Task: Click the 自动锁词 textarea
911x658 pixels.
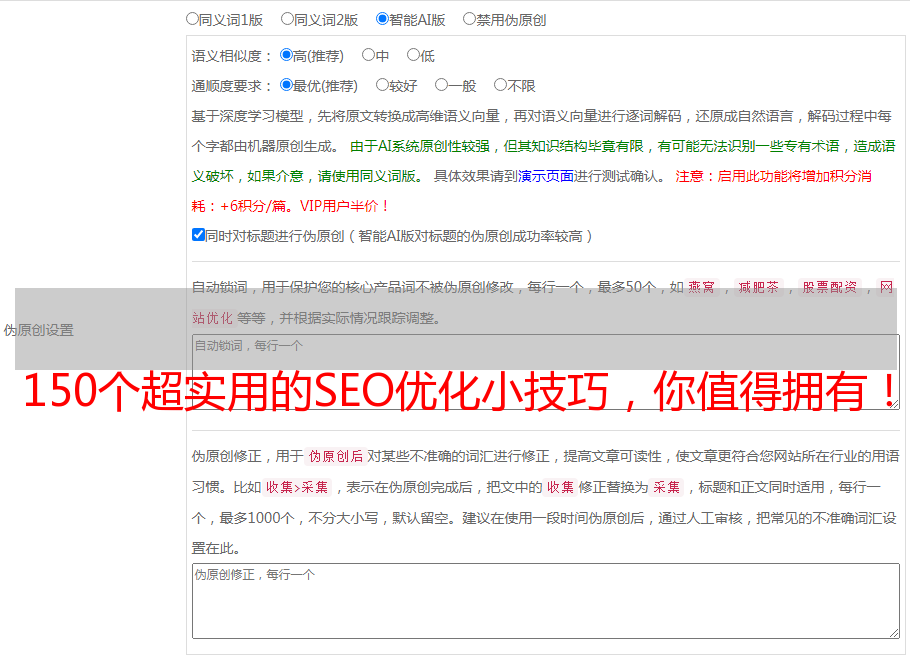Action: coord(546,372)
